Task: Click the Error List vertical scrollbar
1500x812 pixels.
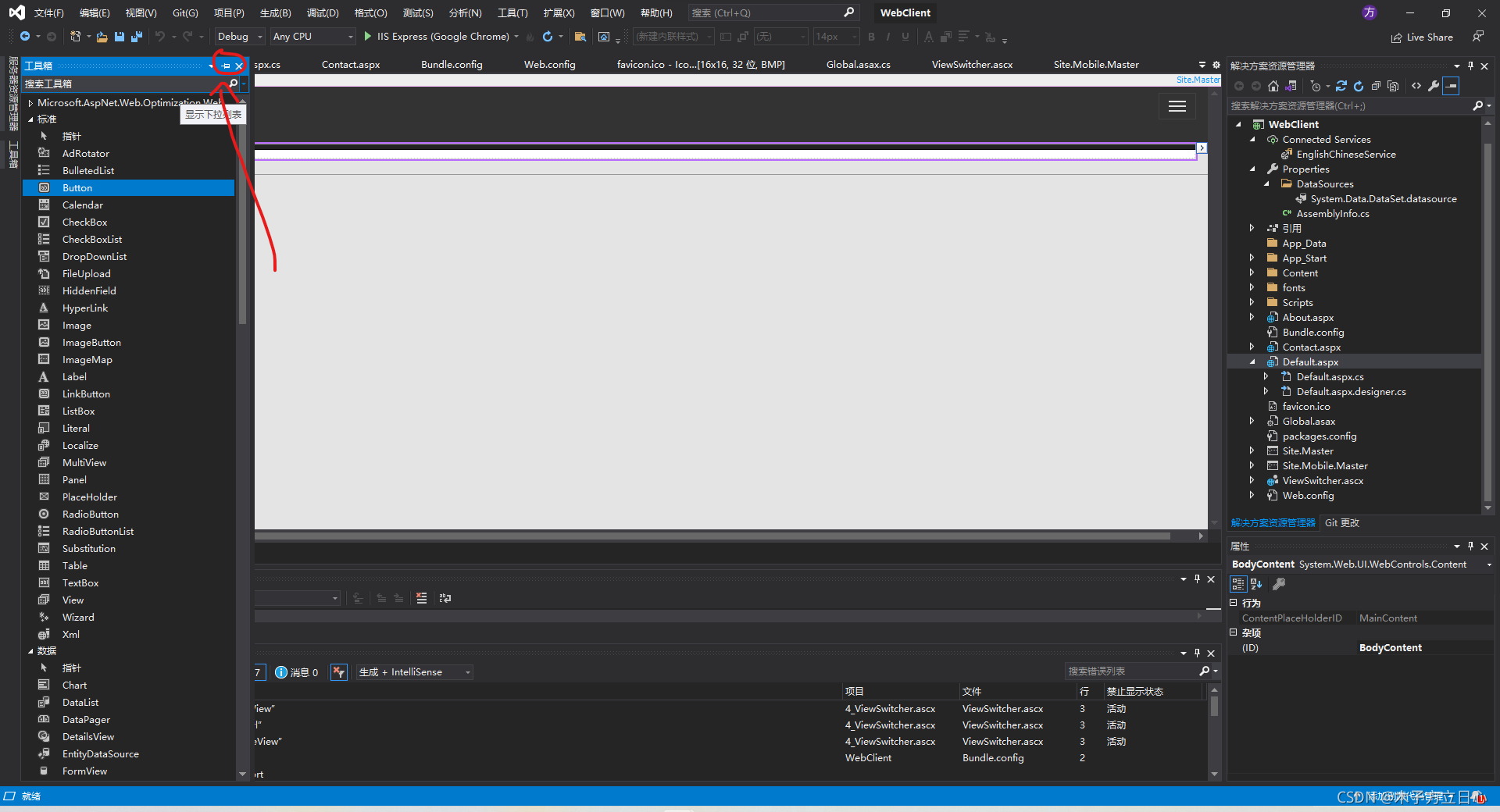Action: [x=1214, y=732]
